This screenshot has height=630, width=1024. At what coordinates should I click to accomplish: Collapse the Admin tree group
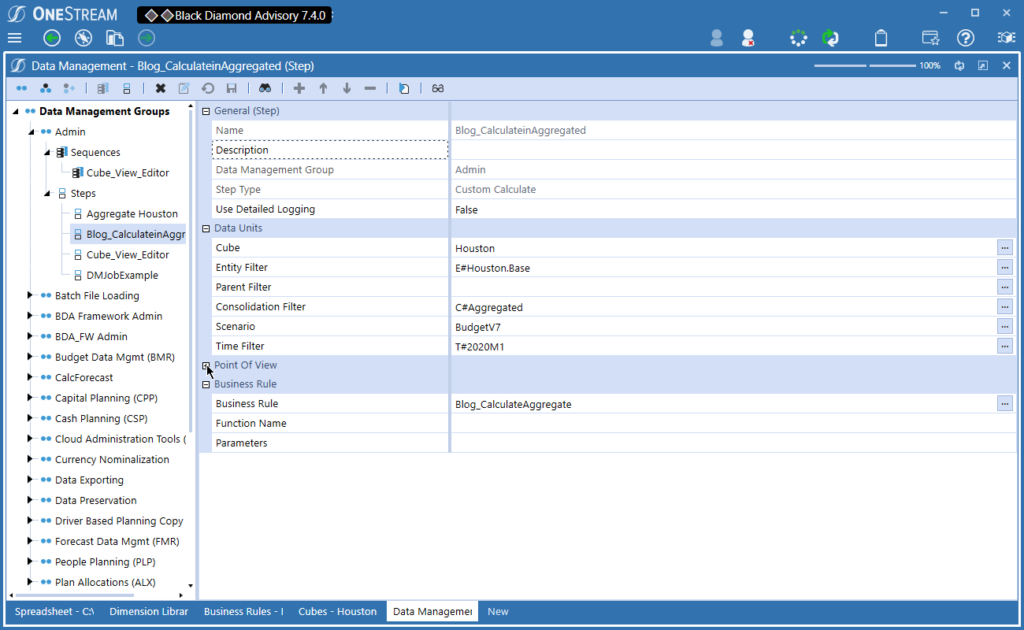click(x=31, y=132)
